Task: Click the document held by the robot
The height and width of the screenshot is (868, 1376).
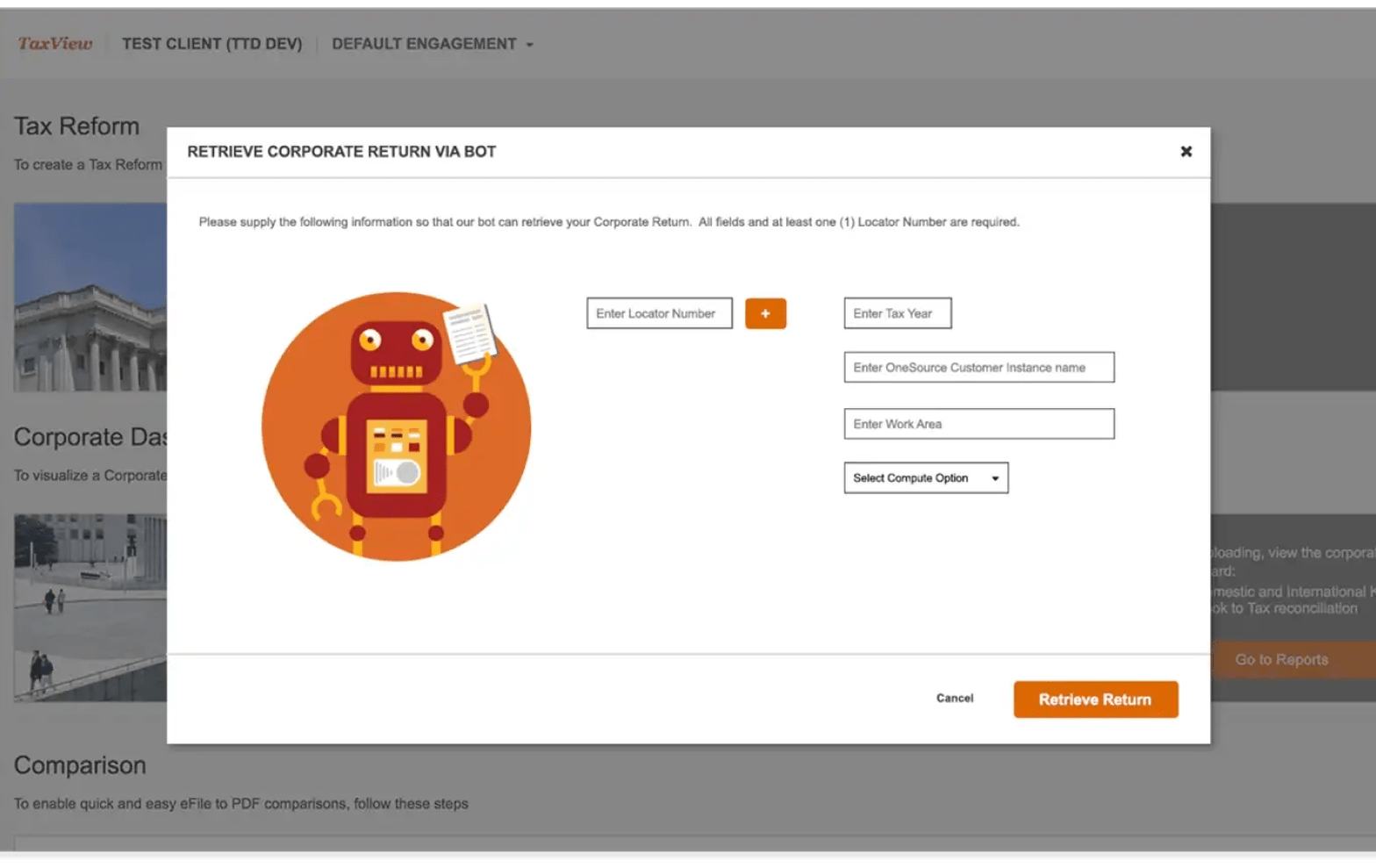Action: 469,334
